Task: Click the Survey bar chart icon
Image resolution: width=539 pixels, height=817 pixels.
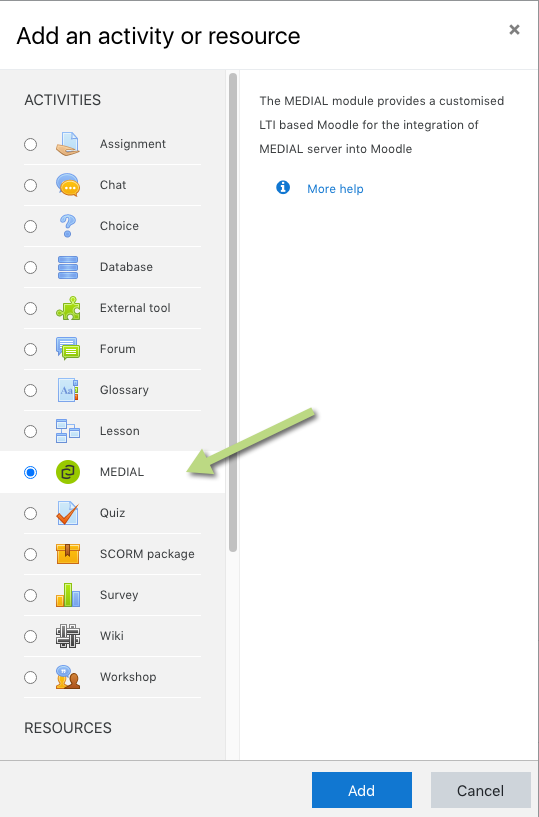Action: tap(68, 595)
